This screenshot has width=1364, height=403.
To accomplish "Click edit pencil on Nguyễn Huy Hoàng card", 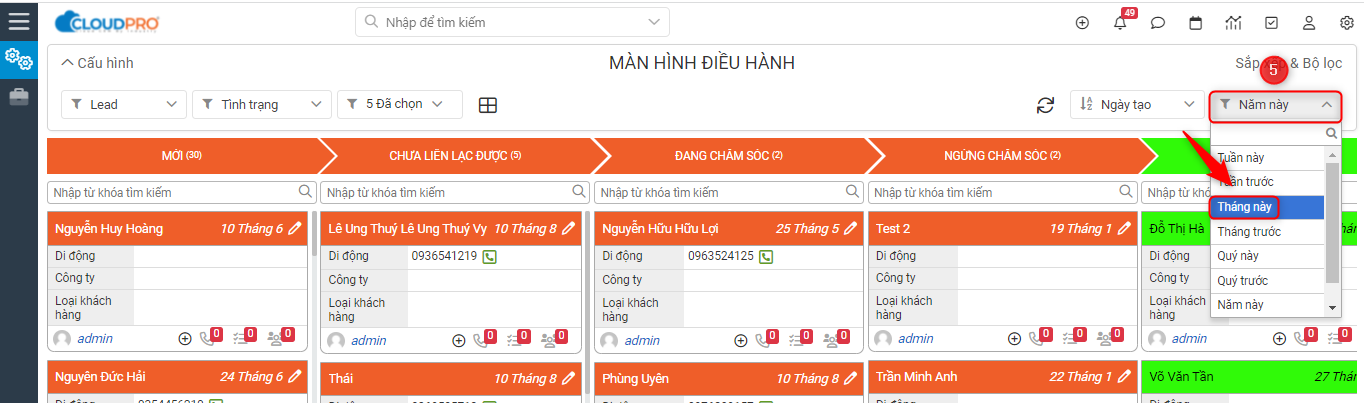I will (294, 229).
